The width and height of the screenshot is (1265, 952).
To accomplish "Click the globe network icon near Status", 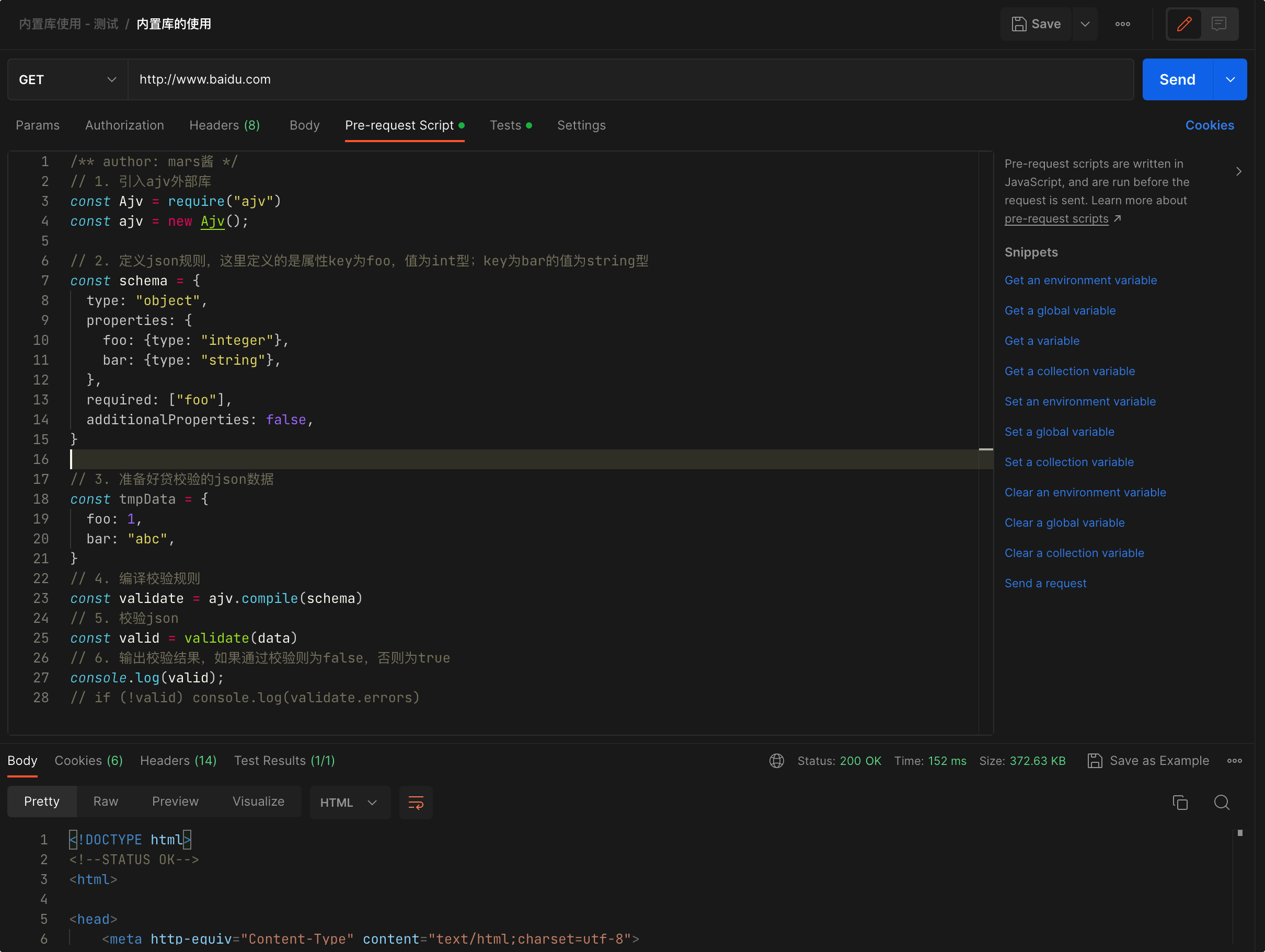I will click(776, 760).
